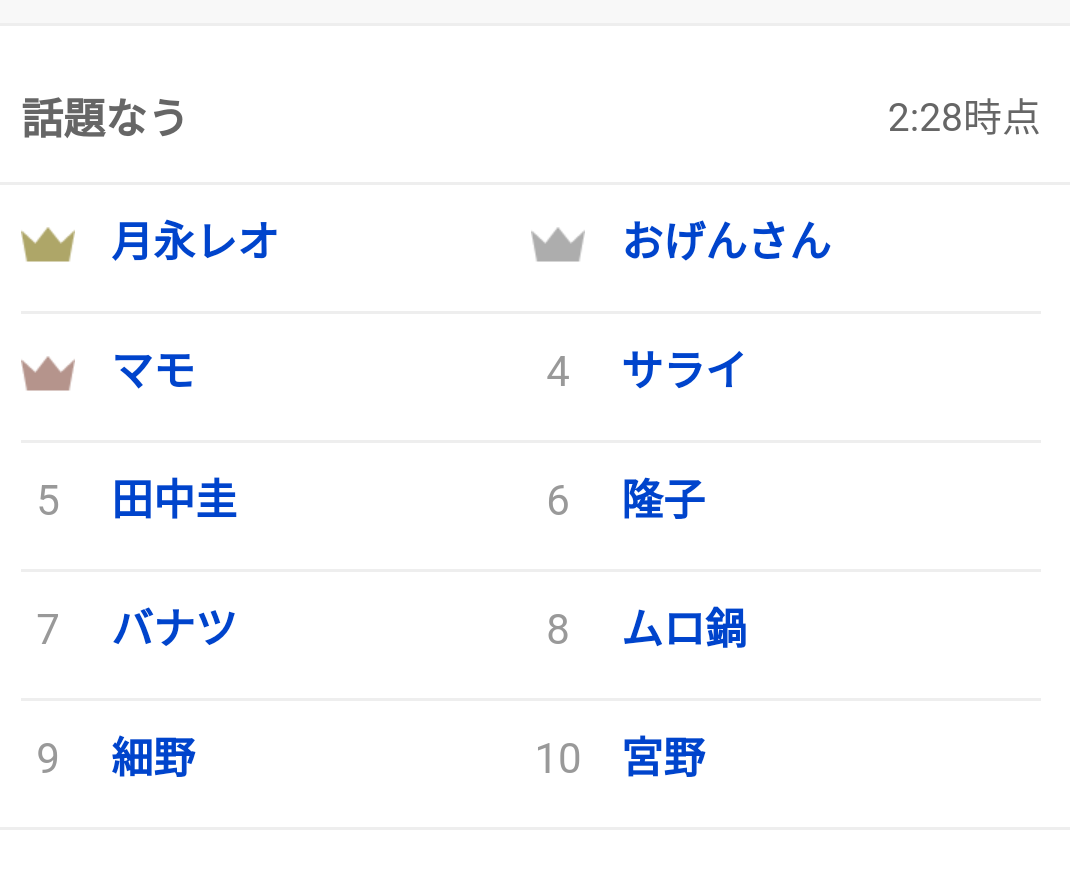Click the rank number 4 beside サライ
Screen dimensions: 1070x869
(x=558, y=372)
